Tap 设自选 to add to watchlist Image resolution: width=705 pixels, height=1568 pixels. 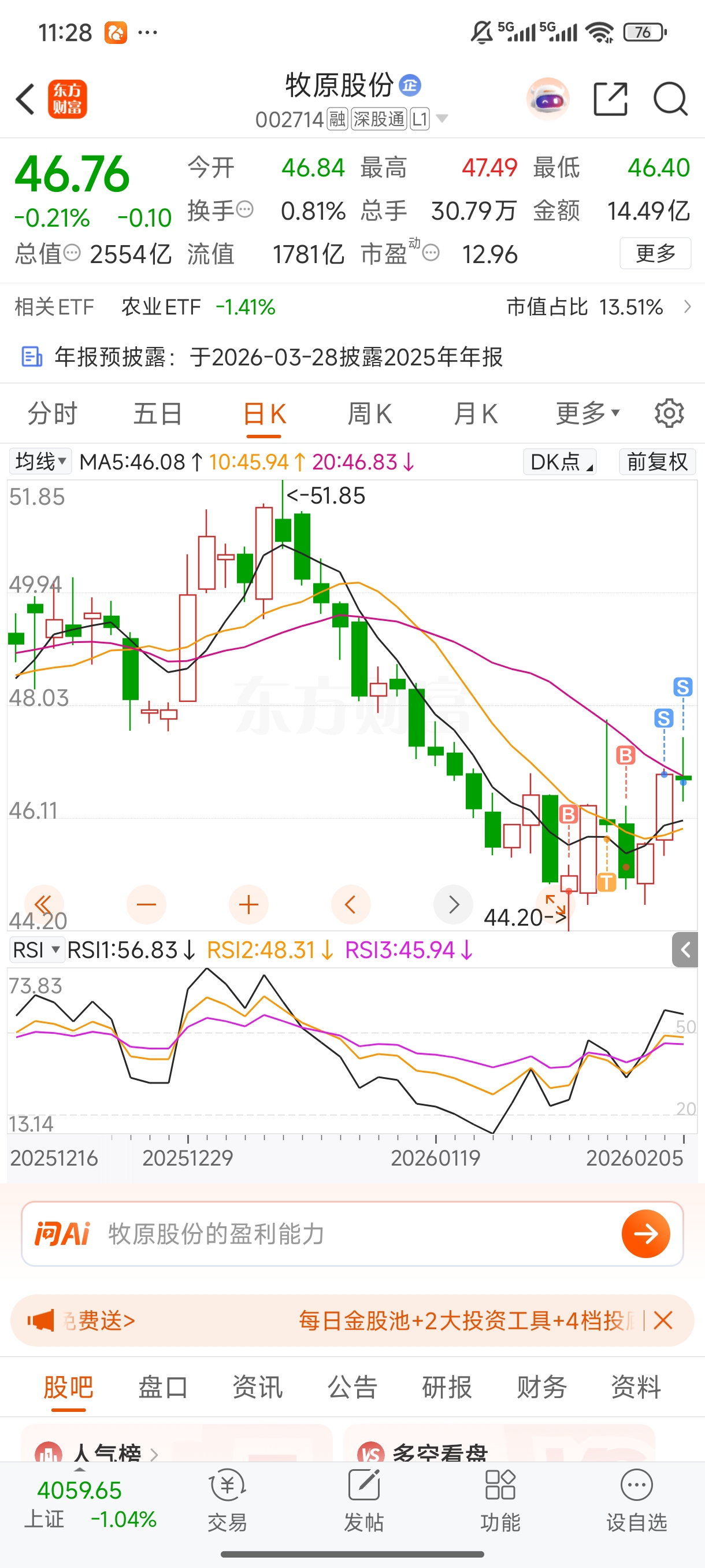(x=636, y=1500)
